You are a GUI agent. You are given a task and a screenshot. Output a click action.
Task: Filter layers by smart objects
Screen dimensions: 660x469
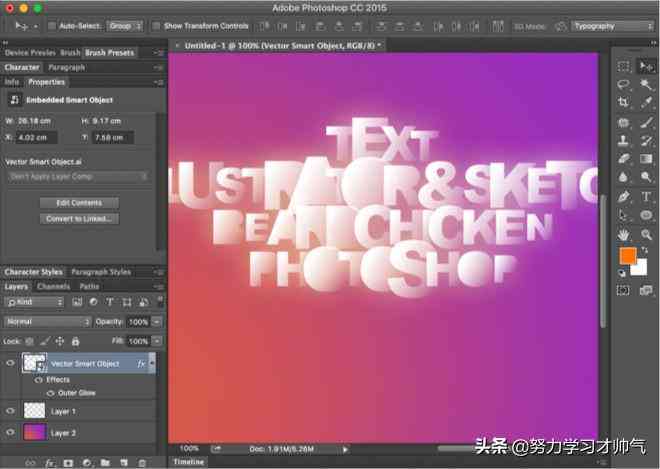(144, 302)
